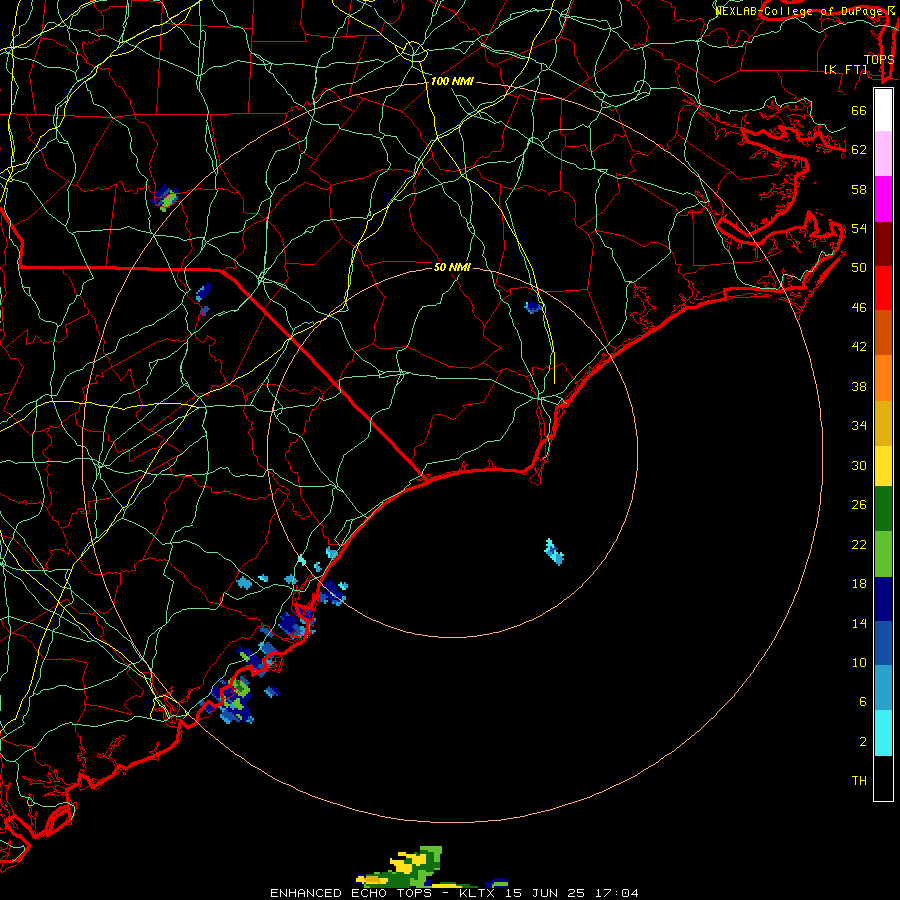Select the burnt orange legend swatch
Viewport: 900px width, 900px height.
tap(883, 332)
